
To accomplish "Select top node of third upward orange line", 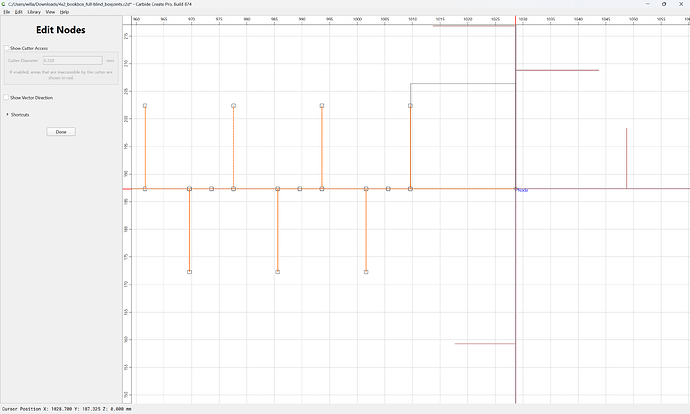I will pos(322,106).
